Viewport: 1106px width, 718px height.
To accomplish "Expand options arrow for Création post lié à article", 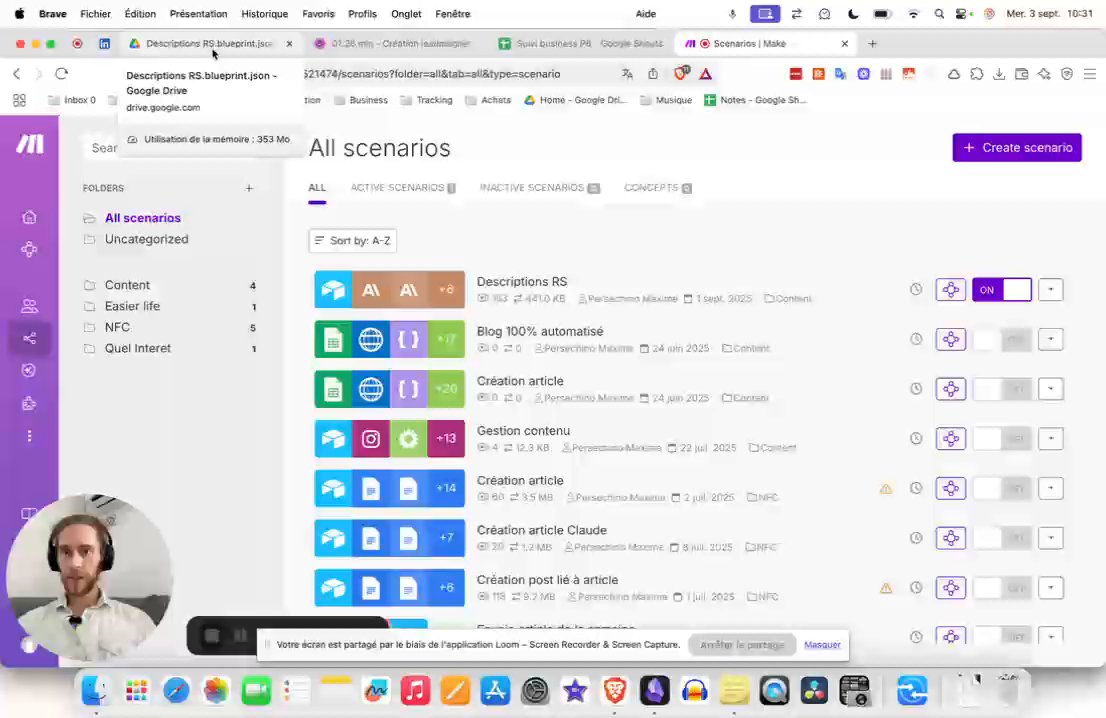I will pyautogui.click(x=1050, y=588).
